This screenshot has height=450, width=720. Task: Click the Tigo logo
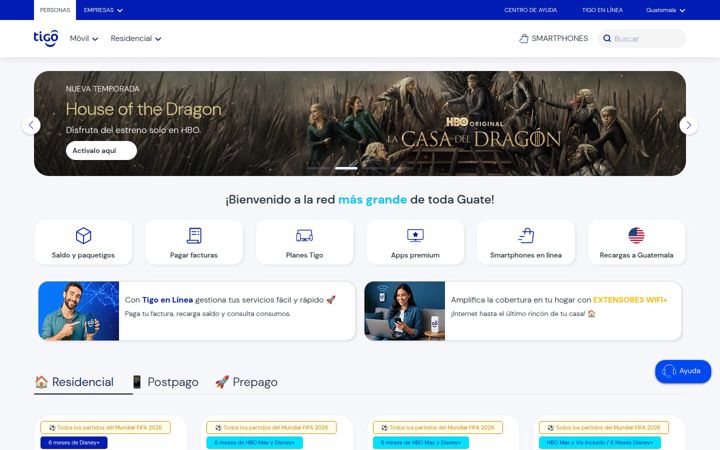(46, 38)
